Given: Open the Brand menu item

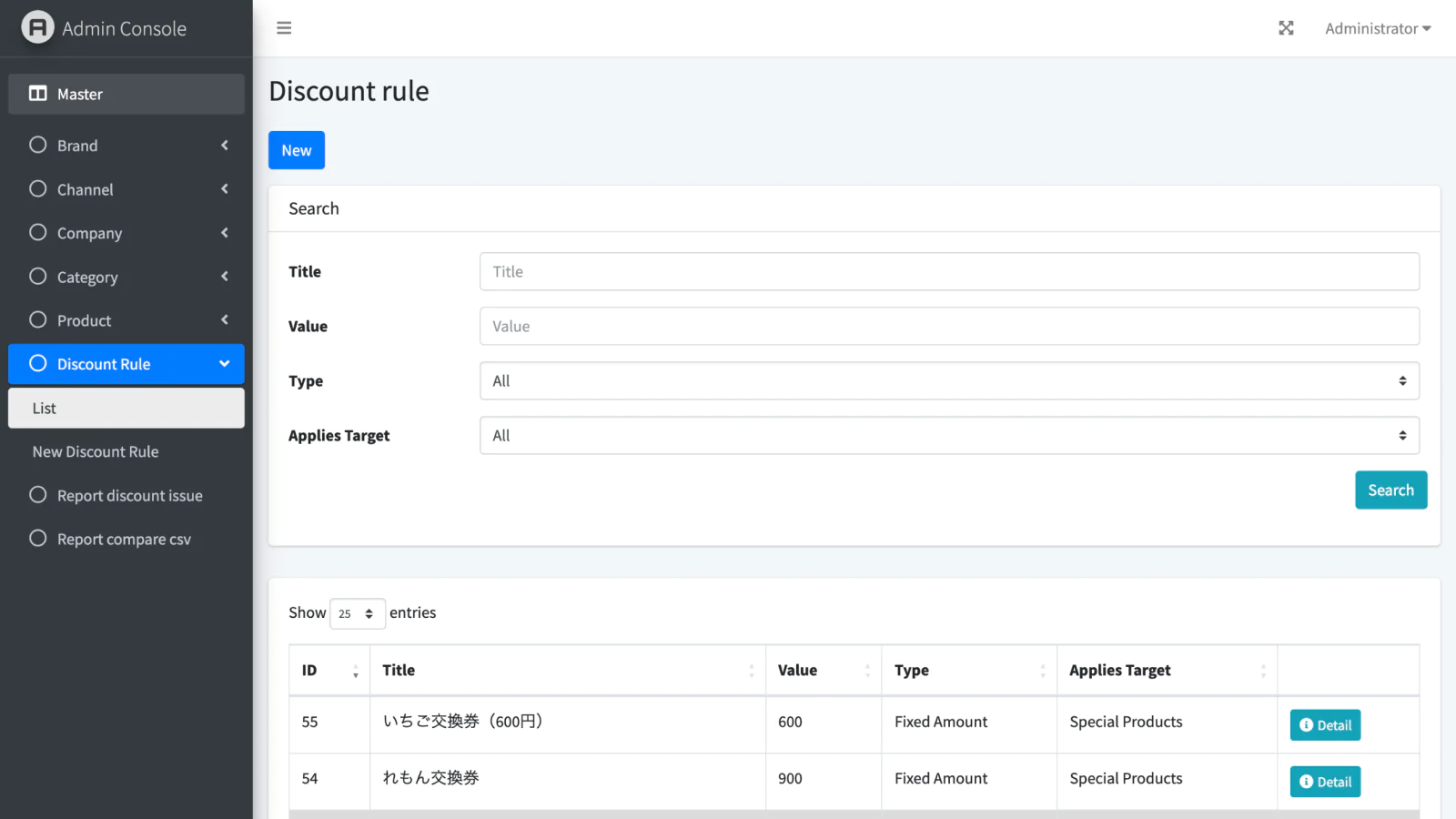Looking at the screenshot, I should pyautogui.click(x=126, y=146).
